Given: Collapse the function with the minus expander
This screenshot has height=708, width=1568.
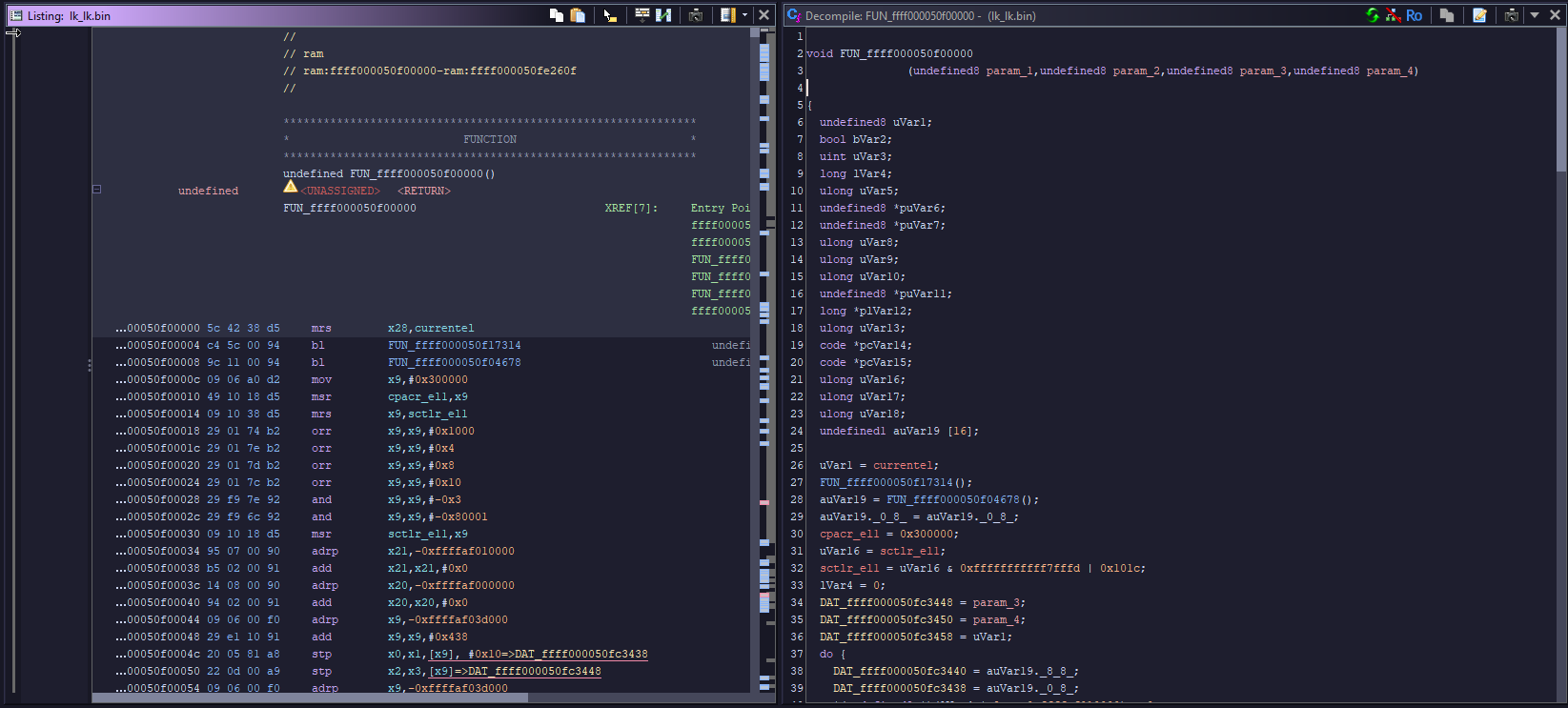Looking at the screenshot, I should [96, 190].
